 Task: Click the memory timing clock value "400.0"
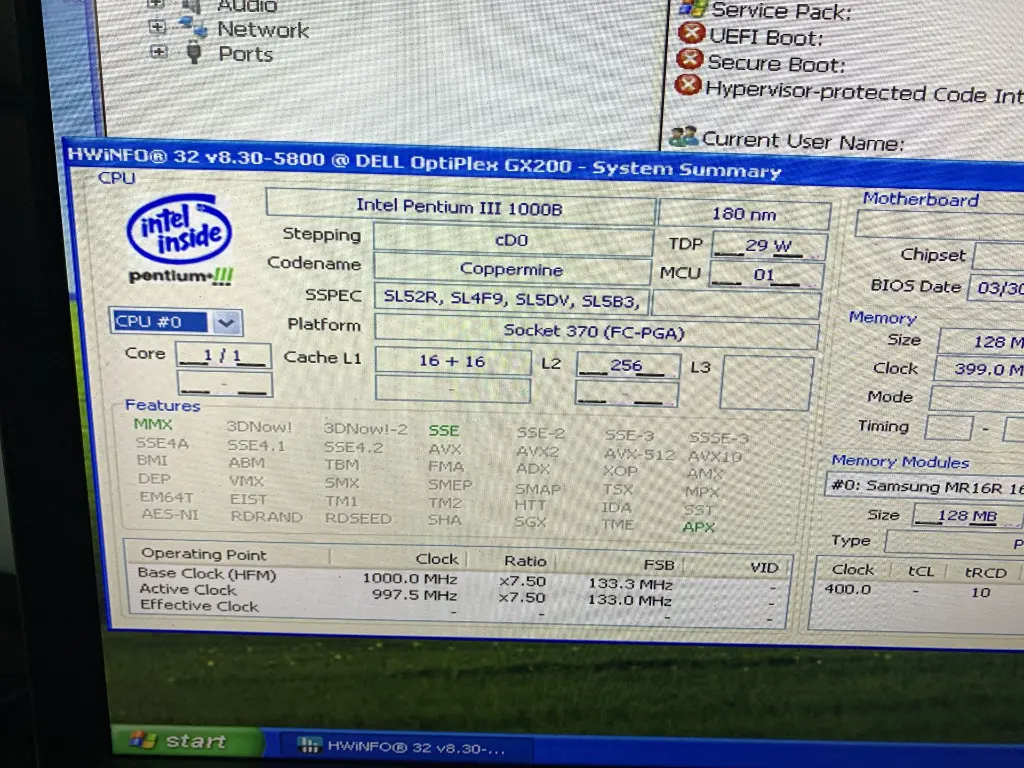point(848,589)
